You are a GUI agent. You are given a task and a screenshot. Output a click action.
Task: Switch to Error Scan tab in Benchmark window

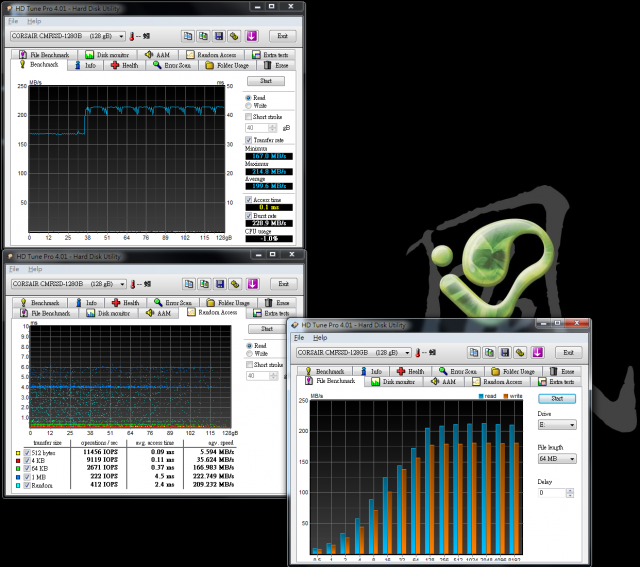172,65
